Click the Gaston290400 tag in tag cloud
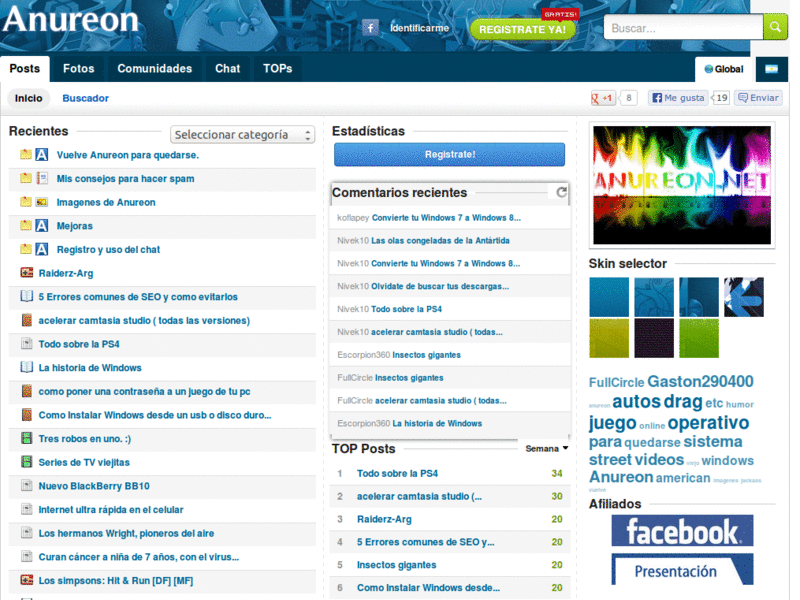The width and height of the screenshot is (800, 600). point(700,381)
